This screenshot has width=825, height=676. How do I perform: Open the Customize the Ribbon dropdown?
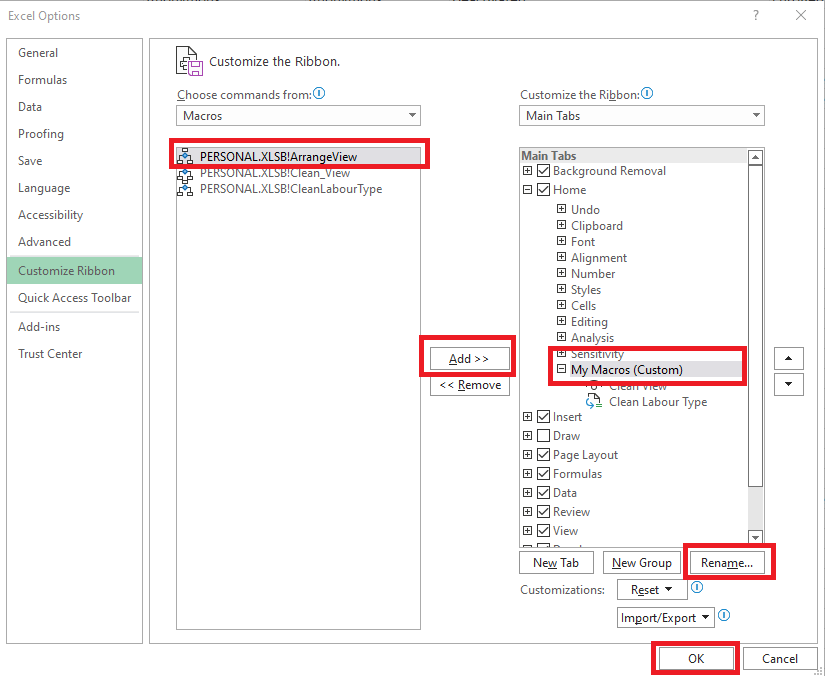click(642, 116)
